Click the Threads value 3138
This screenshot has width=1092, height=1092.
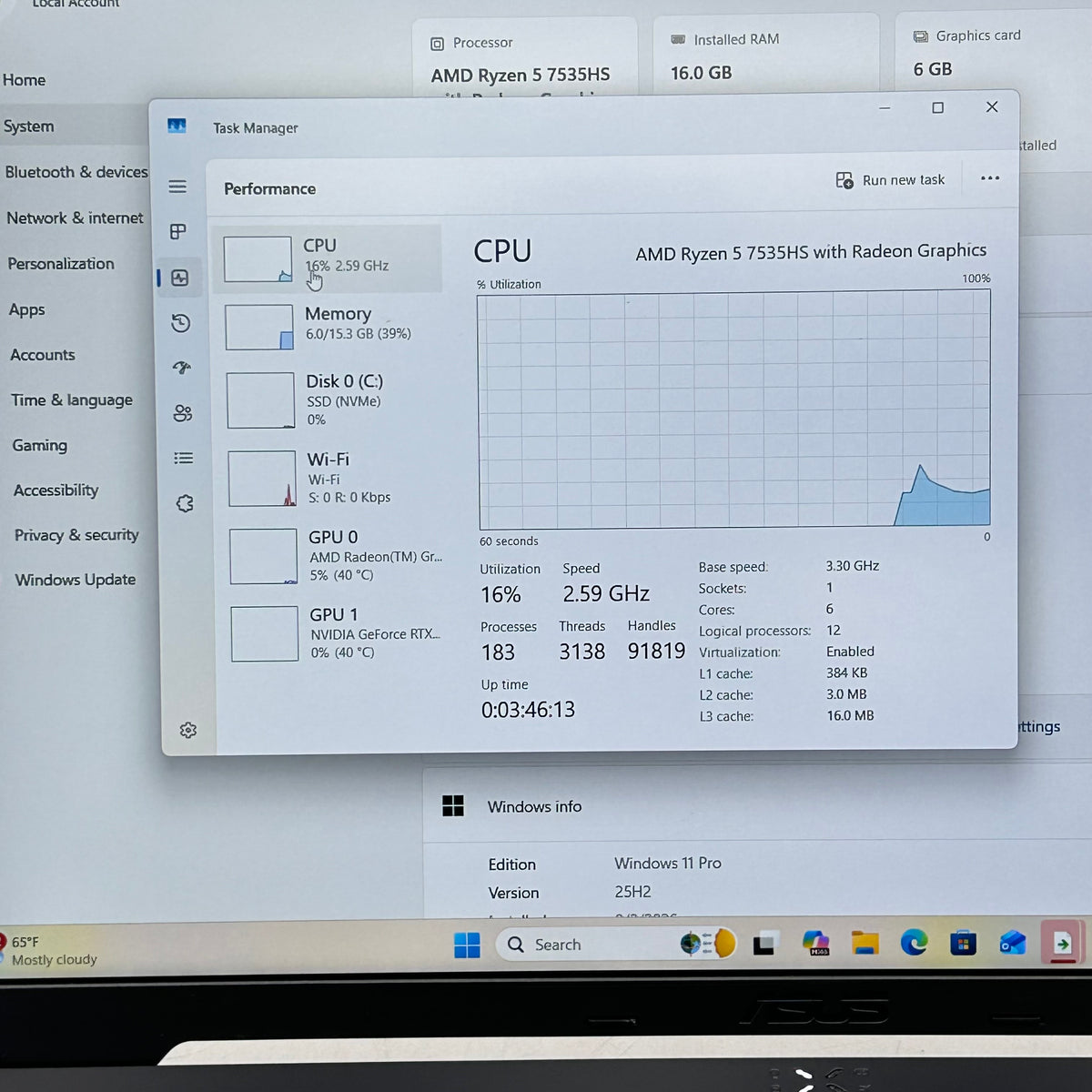582,652
